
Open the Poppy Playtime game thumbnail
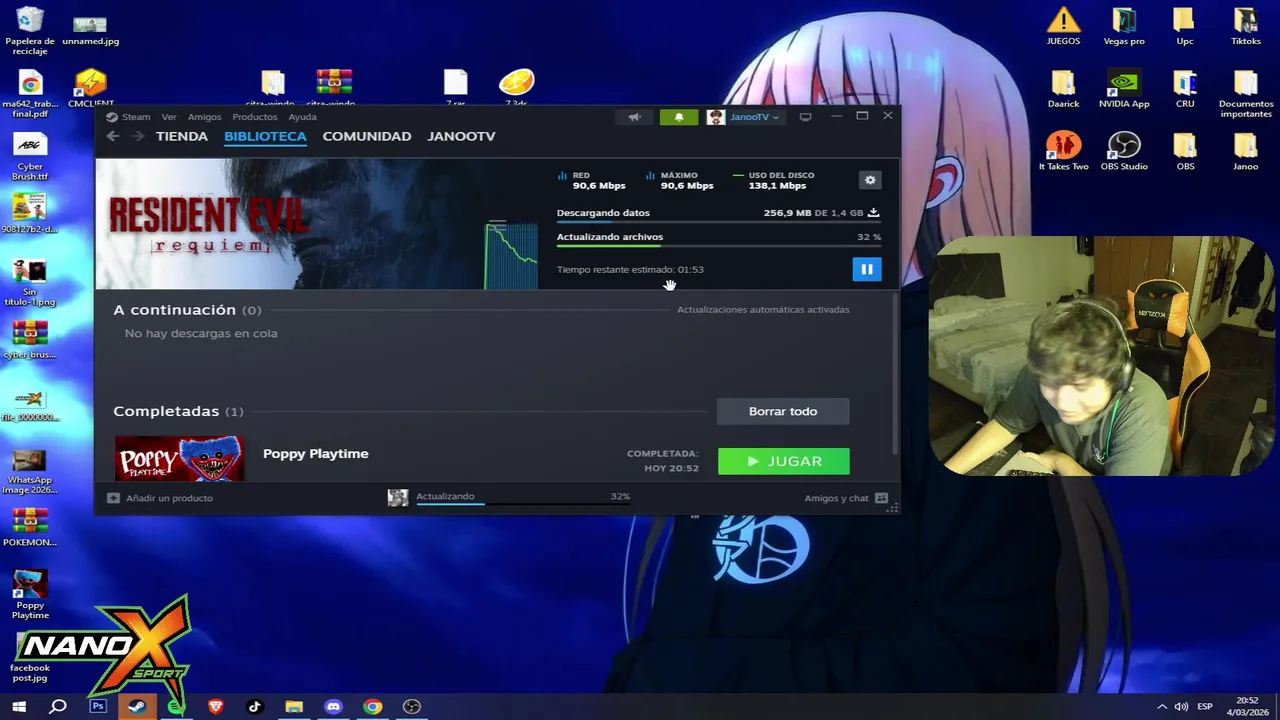(179, 458)
